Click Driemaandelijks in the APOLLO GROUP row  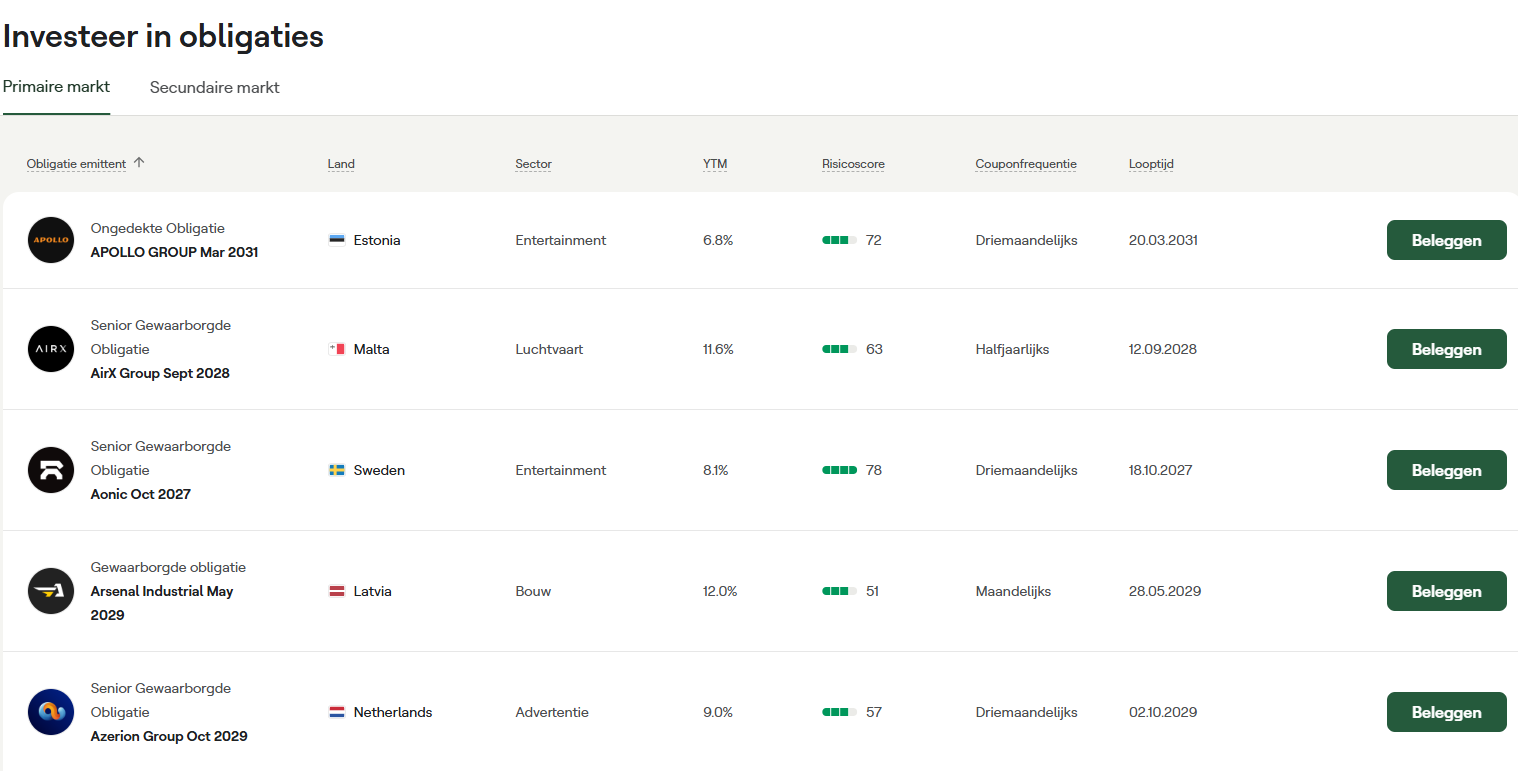point(1027,240)
